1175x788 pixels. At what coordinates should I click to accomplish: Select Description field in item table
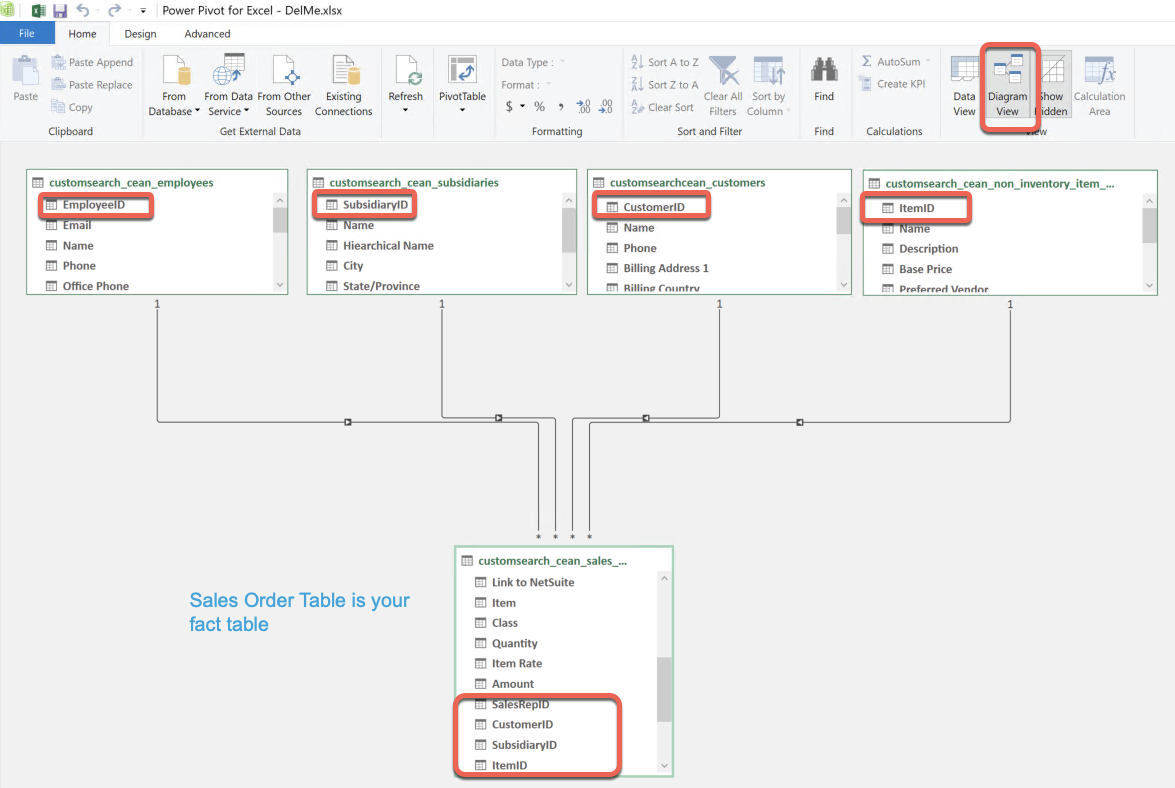click(928, 249)
